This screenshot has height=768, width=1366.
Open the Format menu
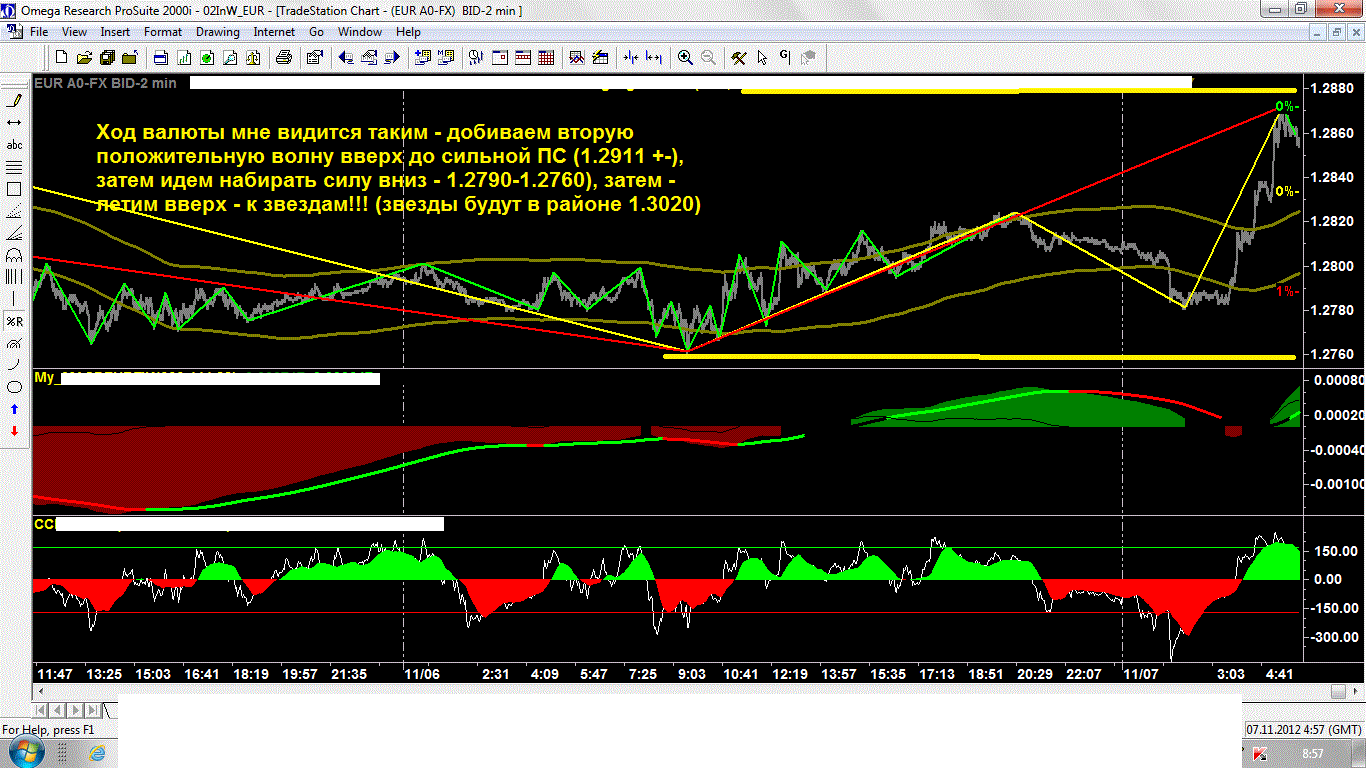coord(162,32)
